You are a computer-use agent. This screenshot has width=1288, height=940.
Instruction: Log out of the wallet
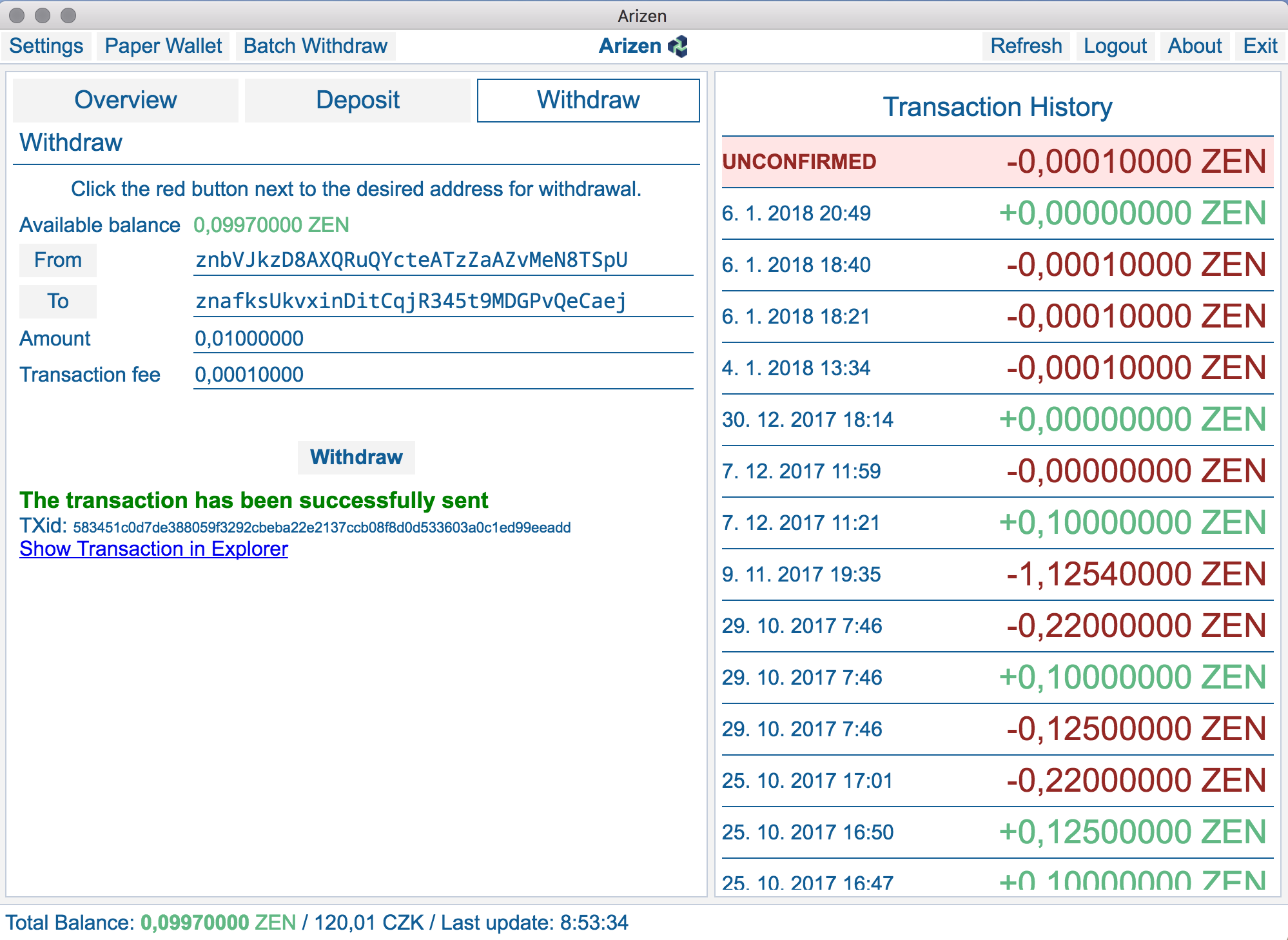(x=1115, y=46)
